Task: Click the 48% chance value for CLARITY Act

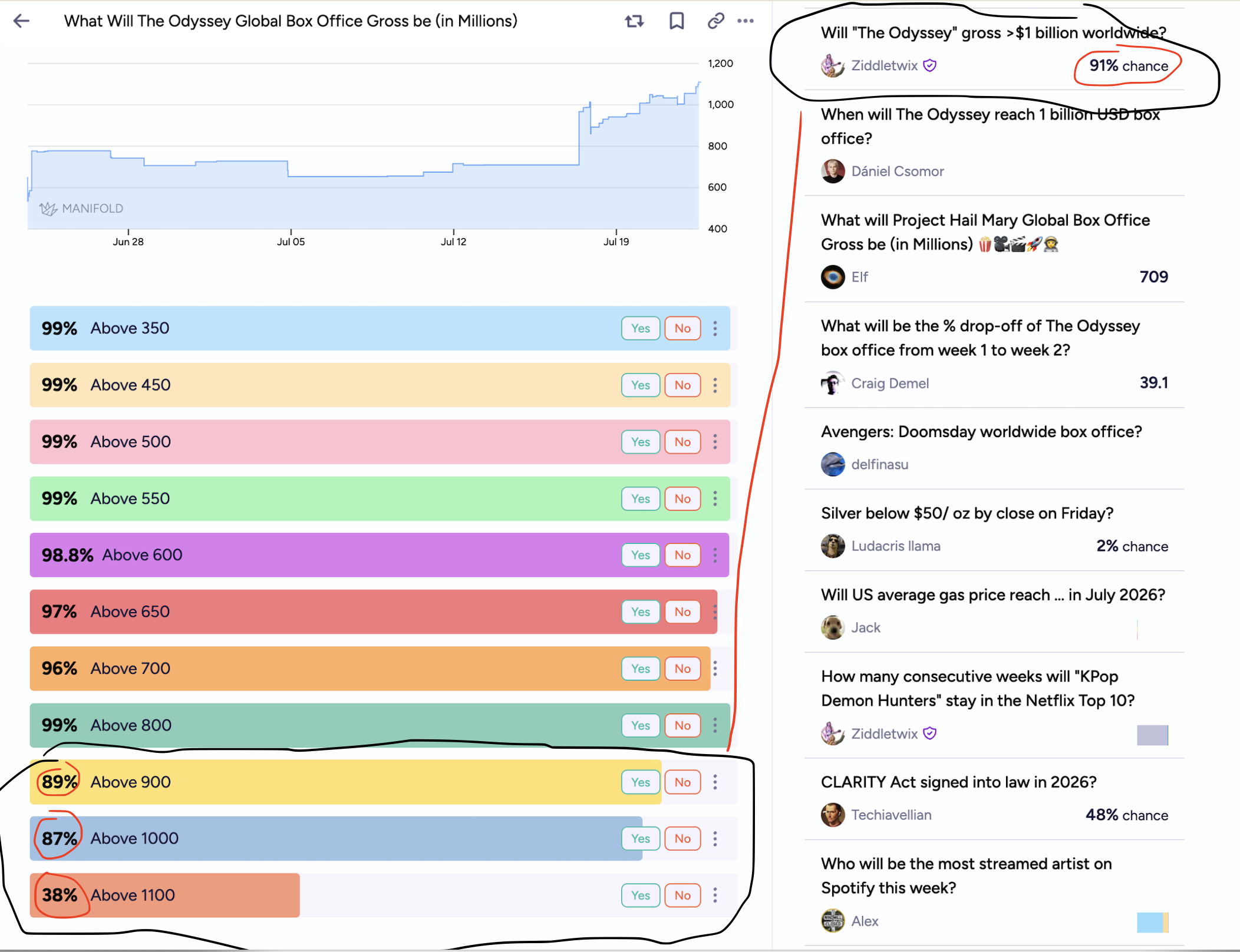Action: pos(1127,815)
